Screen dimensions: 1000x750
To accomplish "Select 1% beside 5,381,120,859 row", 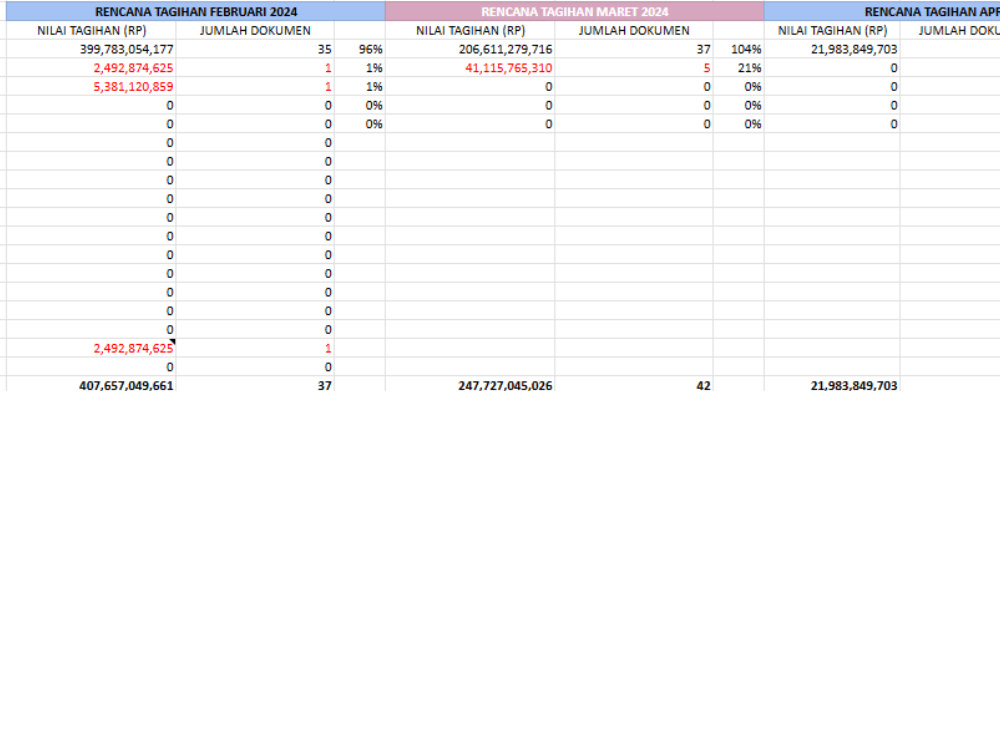I will point(360,87).
